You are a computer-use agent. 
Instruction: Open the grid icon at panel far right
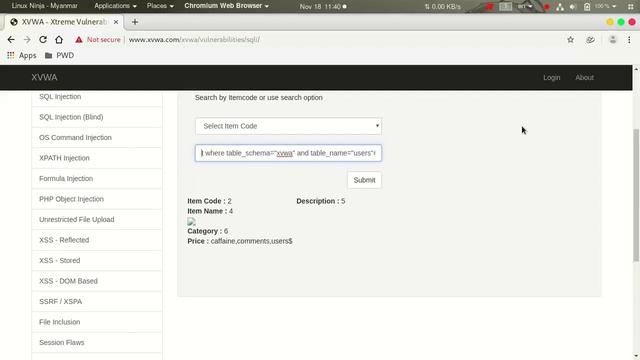pos(632,7)
